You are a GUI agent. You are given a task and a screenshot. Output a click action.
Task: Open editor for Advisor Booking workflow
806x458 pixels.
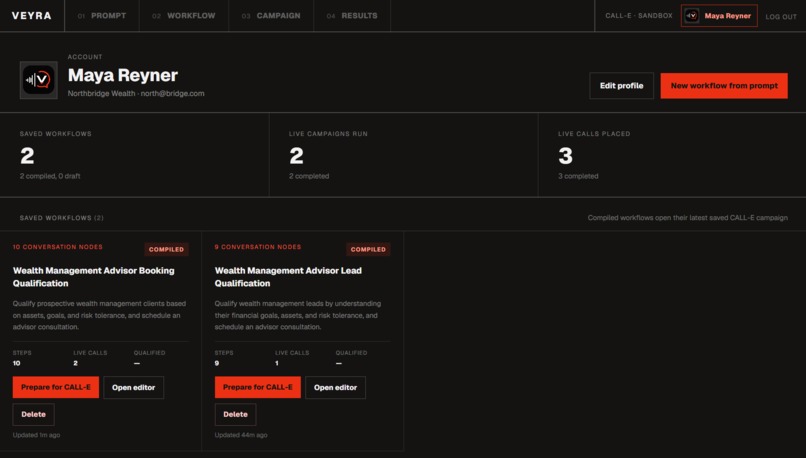pos(134,388)
